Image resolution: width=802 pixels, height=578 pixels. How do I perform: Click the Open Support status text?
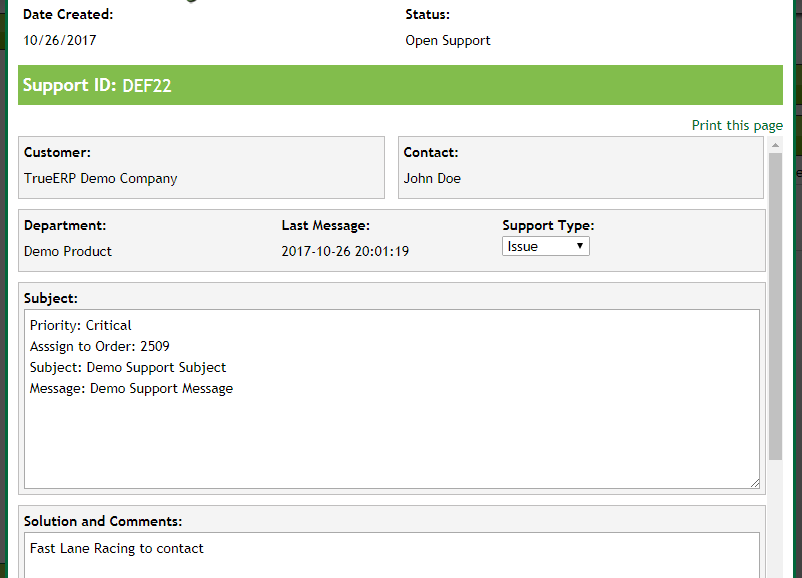click(x=448, y=41)
